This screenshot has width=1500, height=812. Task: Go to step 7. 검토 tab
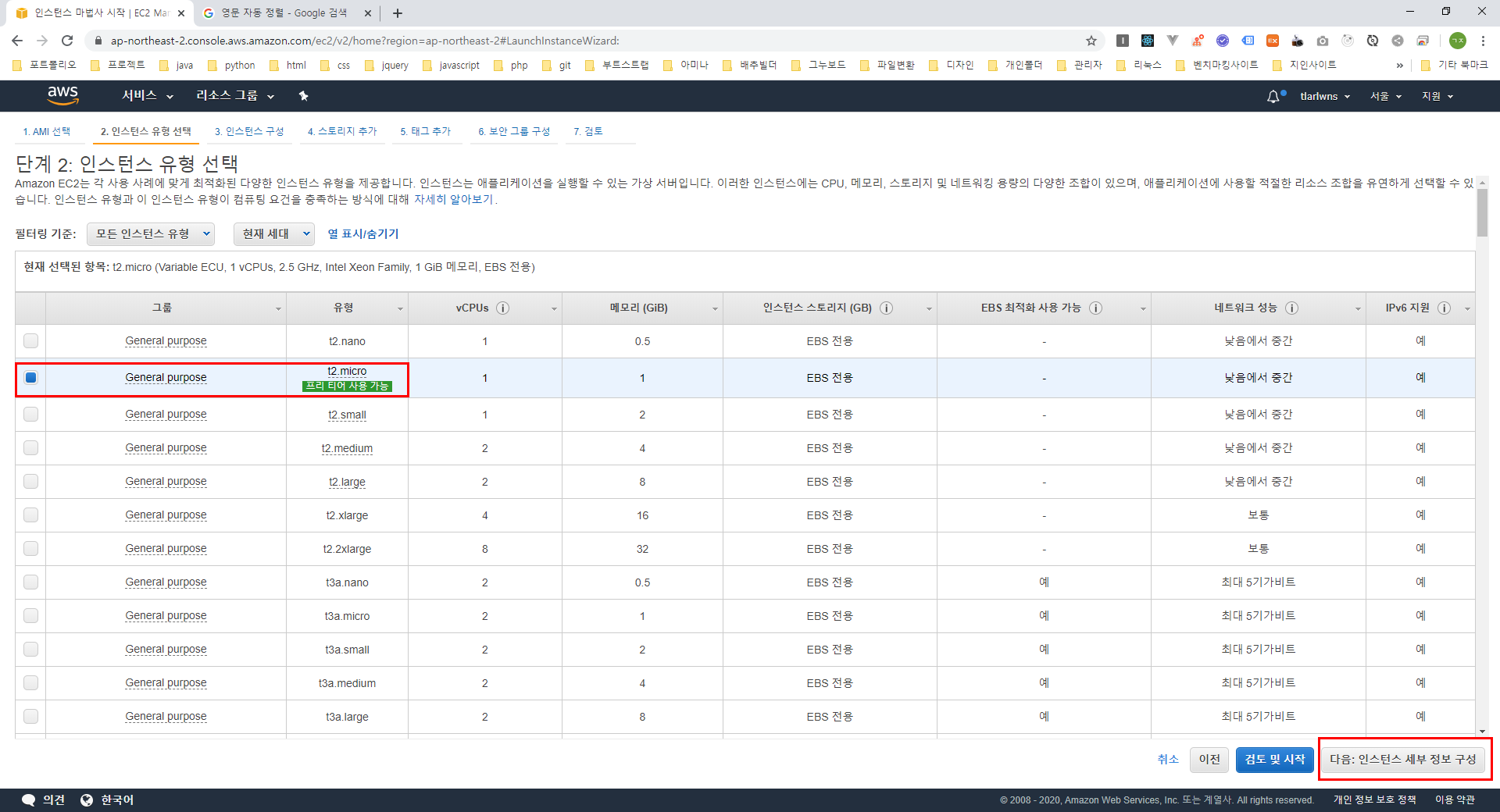point(588,131)
